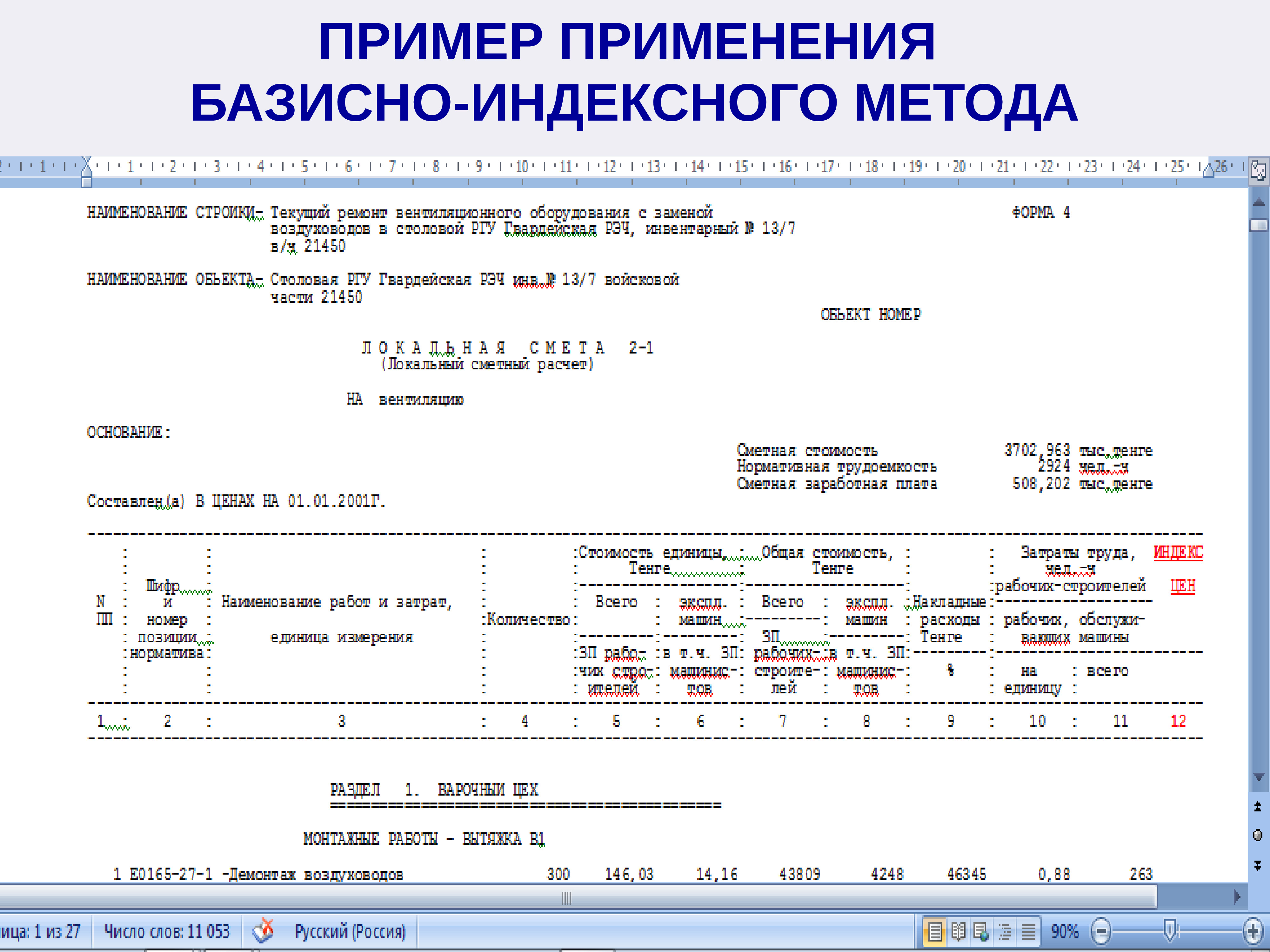The height and width of the screenshot is (952, 1270).
Task: Click the text 'ОБЪЕКТ НОМЕР'
Action: tap(870, 314)
